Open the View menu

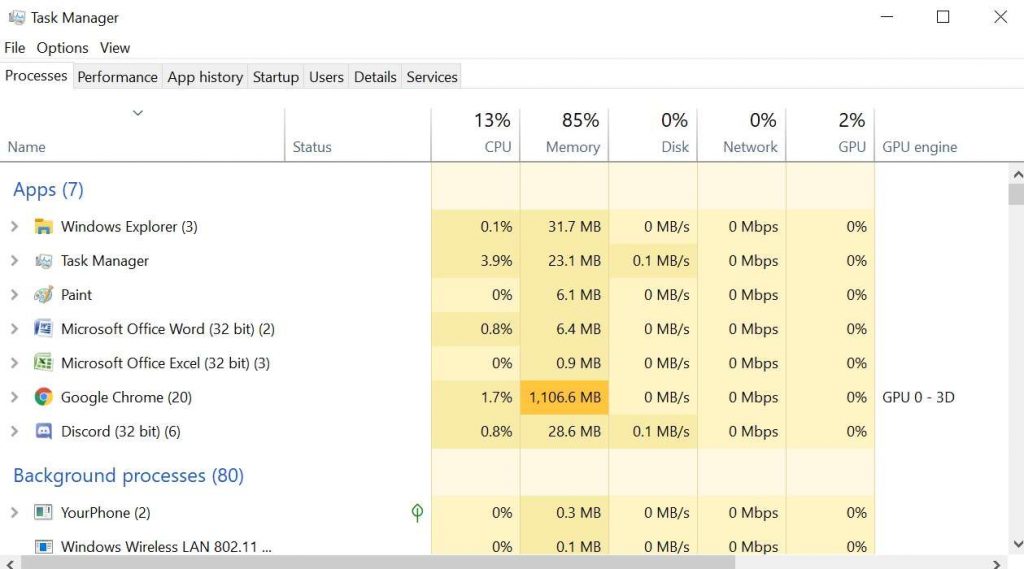click(115, 48)
